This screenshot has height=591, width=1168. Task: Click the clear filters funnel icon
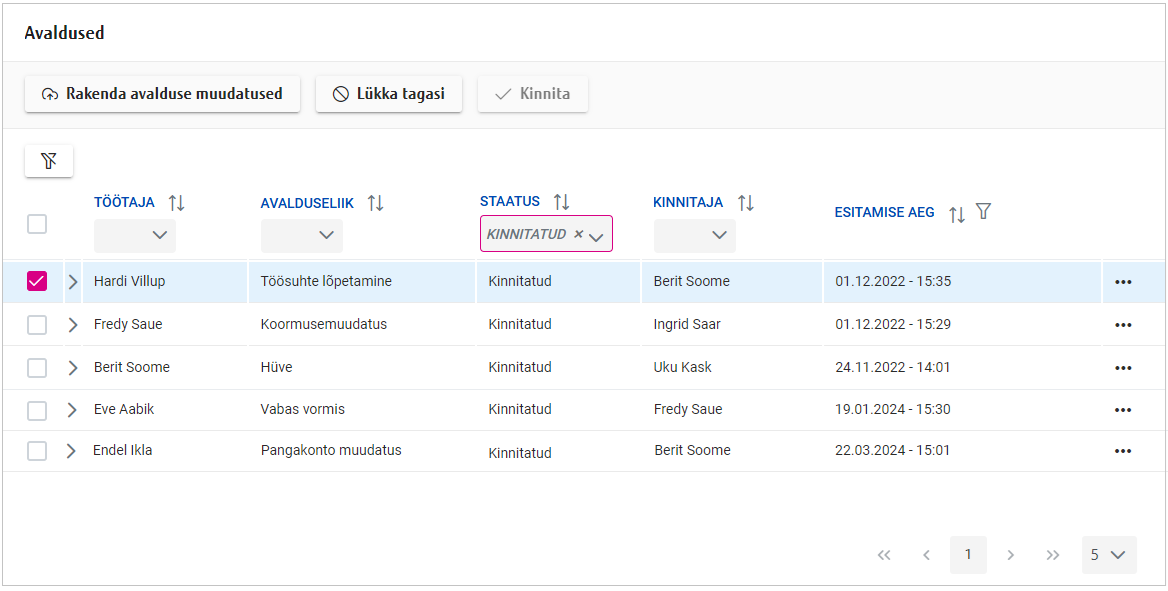pos(48,161)
